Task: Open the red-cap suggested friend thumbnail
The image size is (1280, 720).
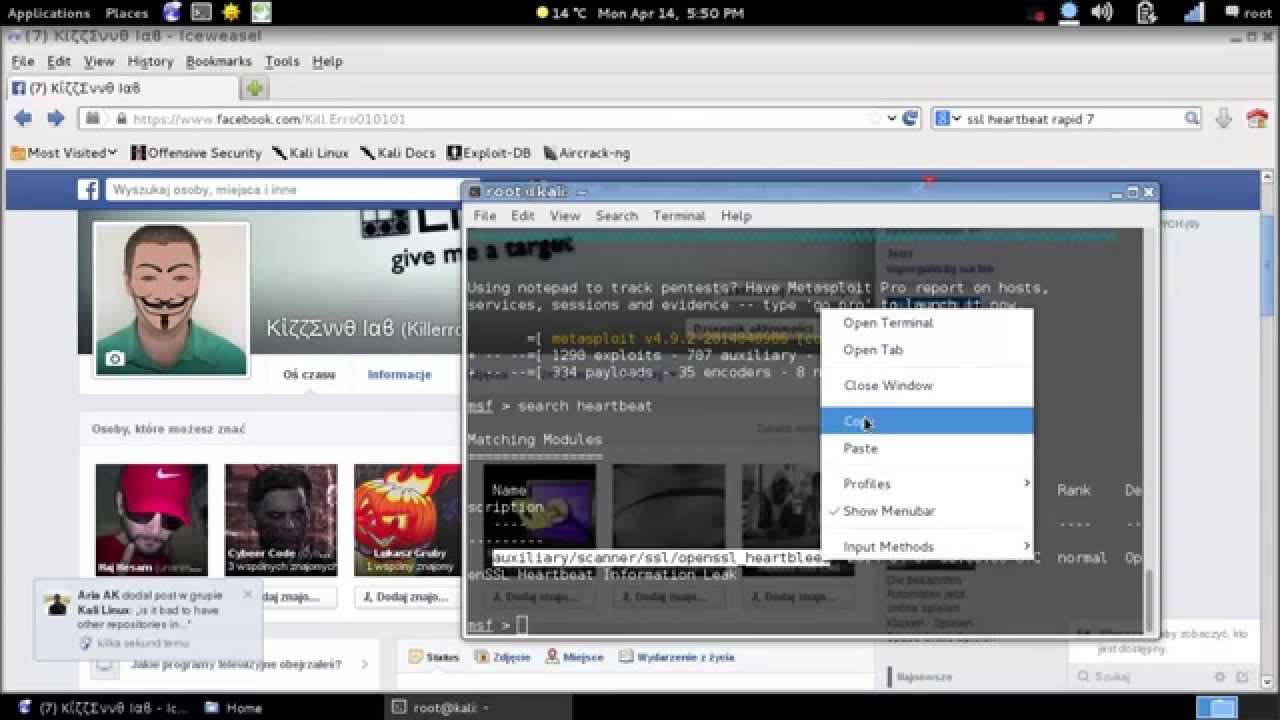Action: coord(152,520)
